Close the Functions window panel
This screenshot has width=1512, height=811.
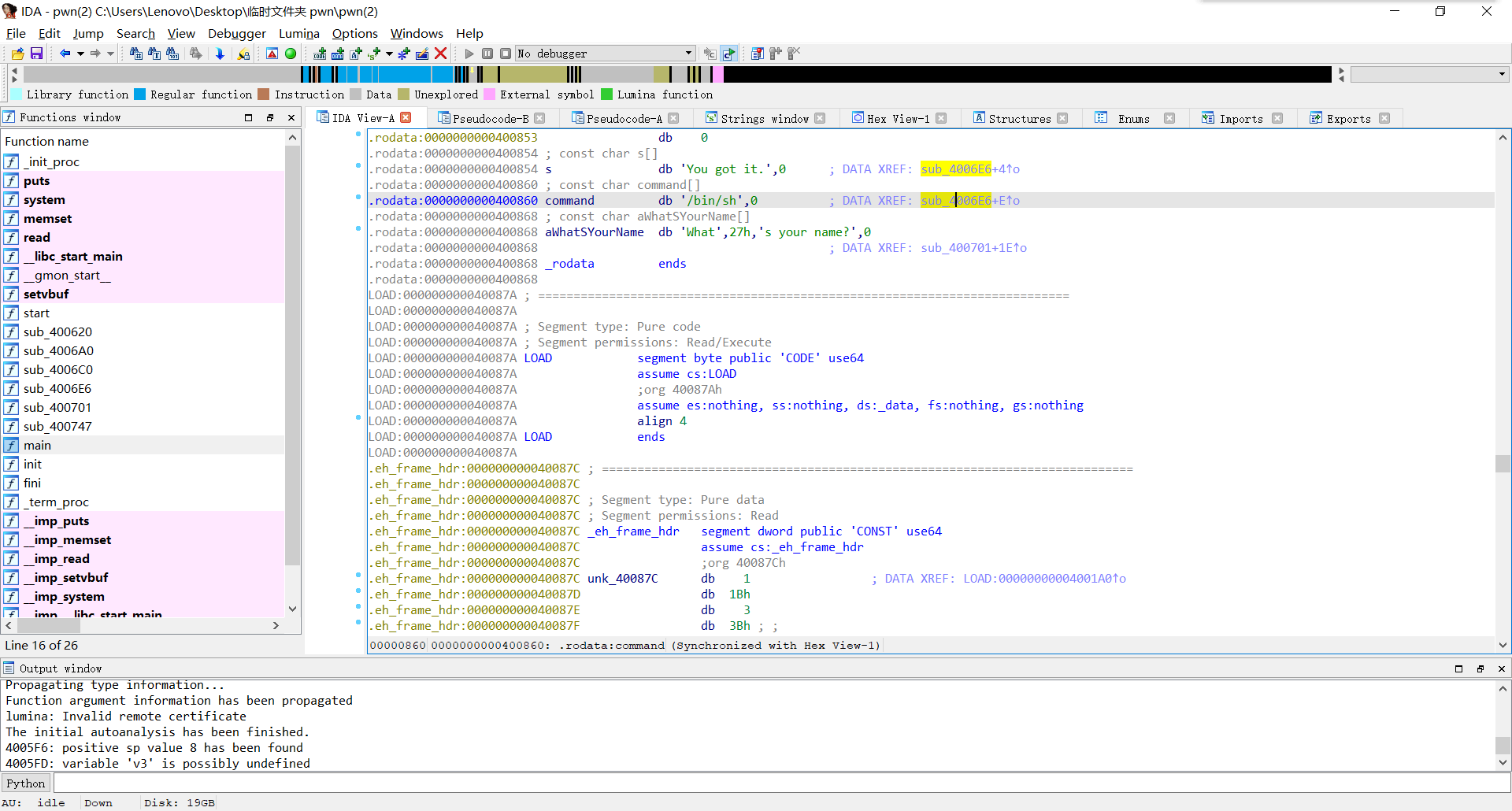291,117
